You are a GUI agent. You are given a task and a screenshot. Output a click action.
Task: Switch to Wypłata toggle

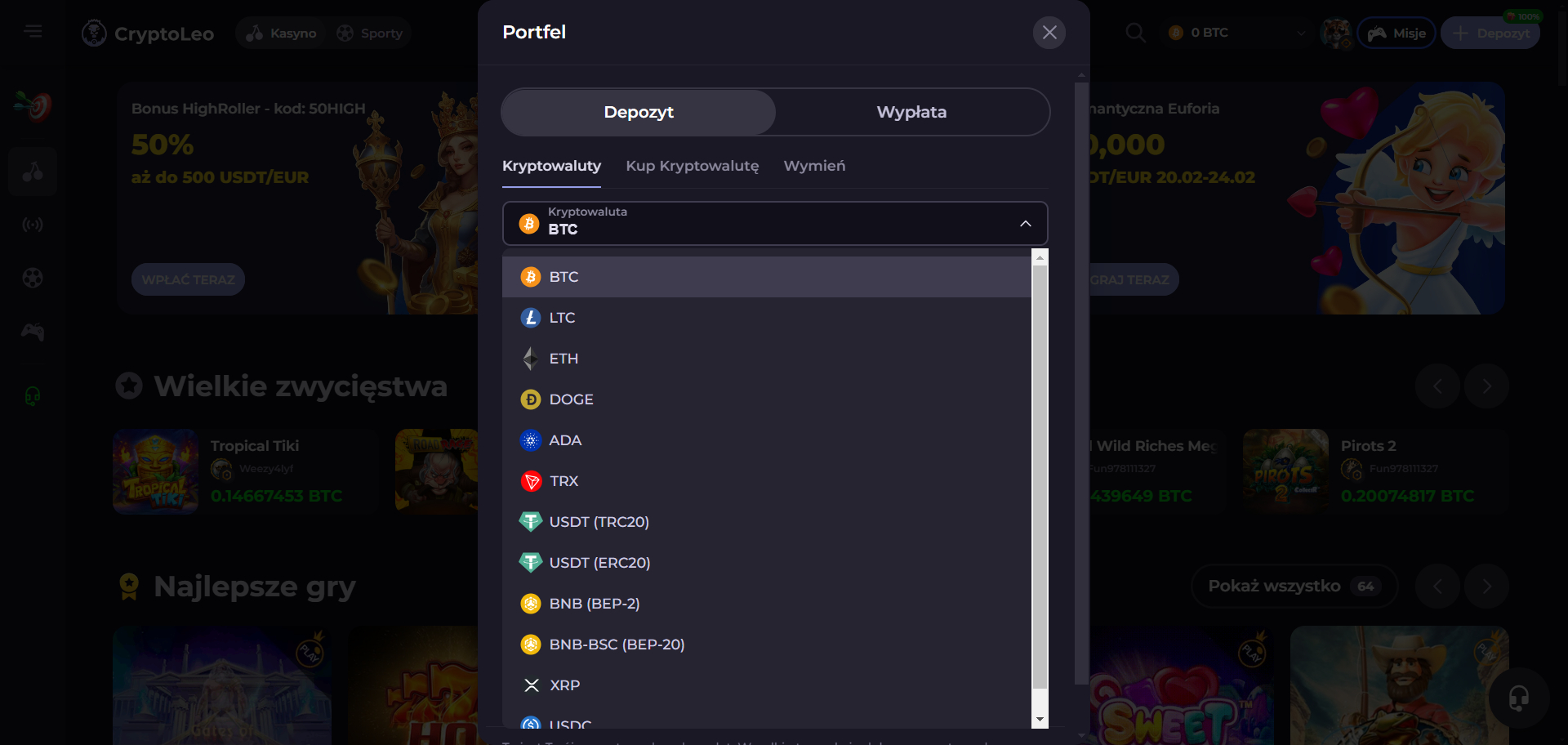click(911, 112)
